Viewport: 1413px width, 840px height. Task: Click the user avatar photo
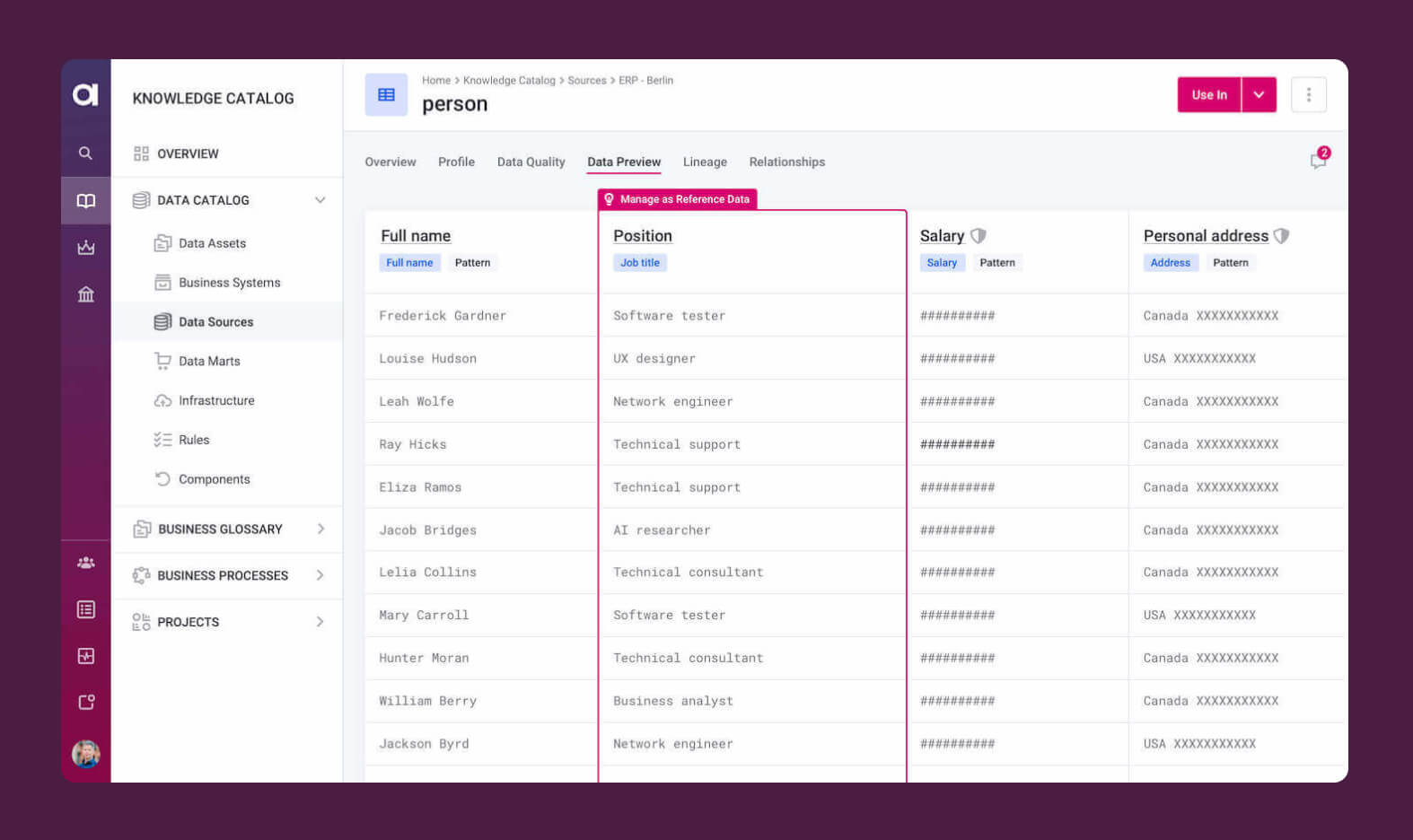coord(85,754)
